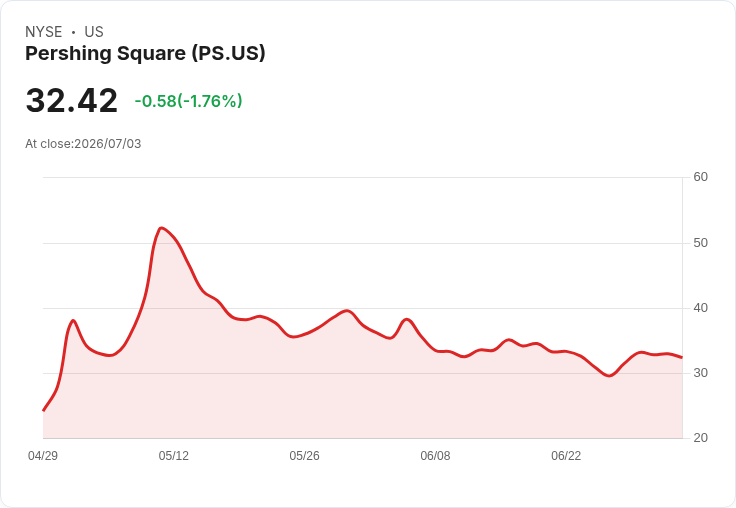Click the US market label
This screenshot has width=736, height=508.
[x=94, y=32]
